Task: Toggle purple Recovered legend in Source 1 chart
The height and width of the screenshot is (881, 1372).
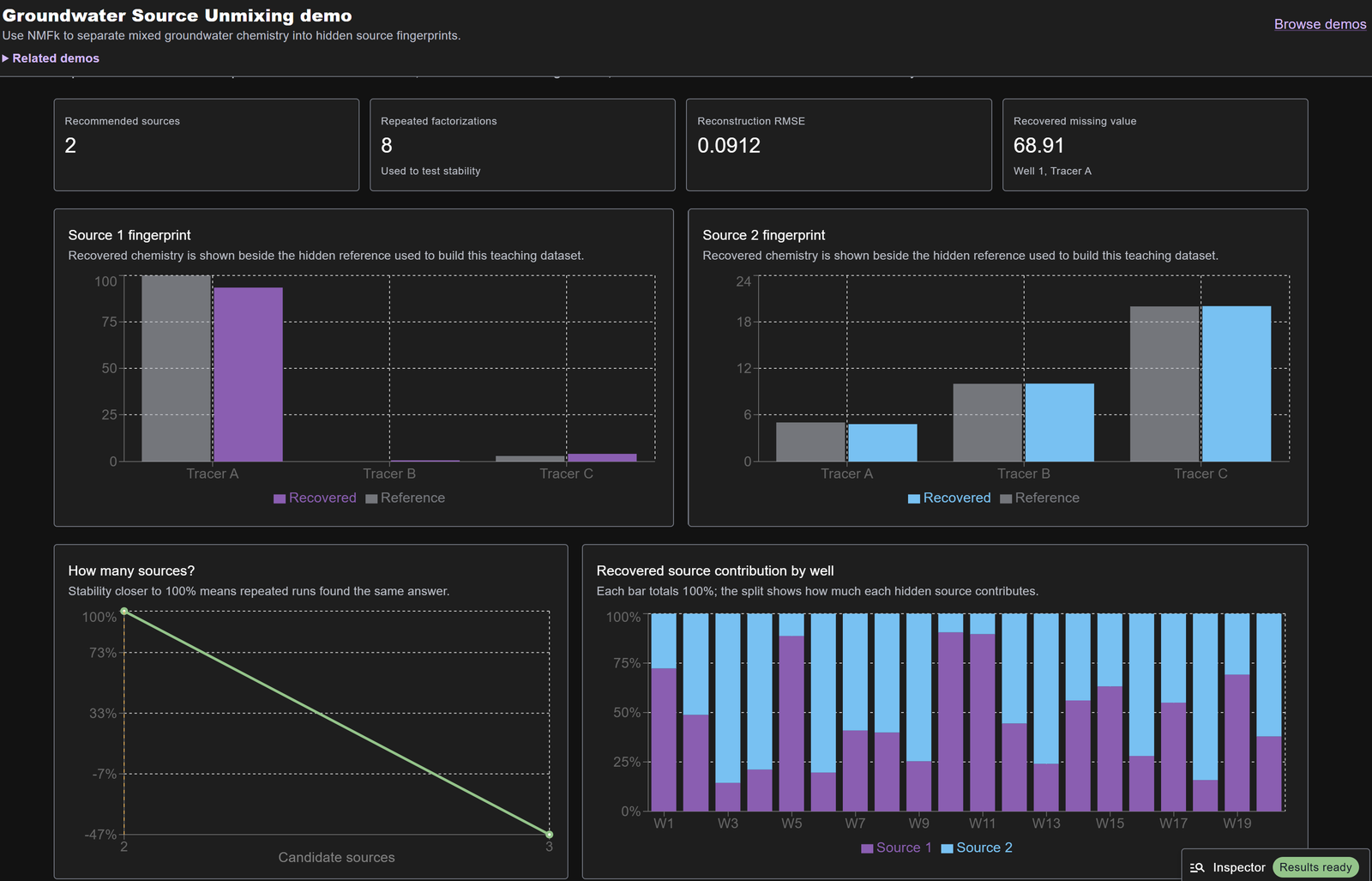Action: click(x=315, y=498)
